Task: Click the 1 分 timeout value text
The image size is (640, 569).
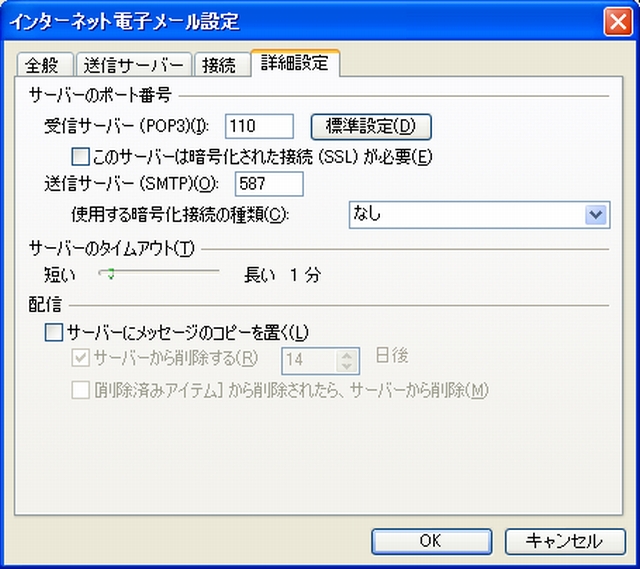Action: click(x=305, y=275)
